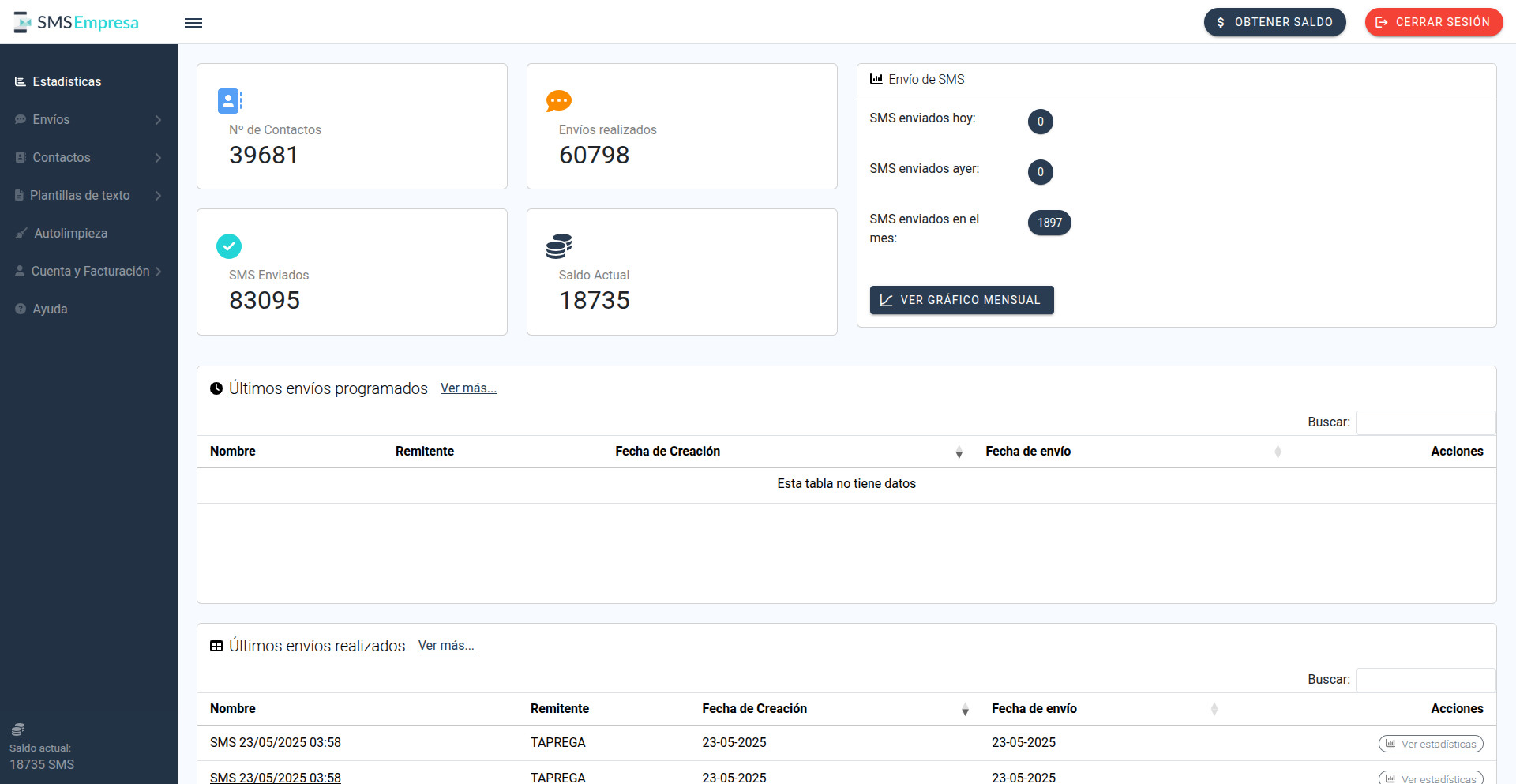The image size is (1516, 784).
Task: Click the clock icon beside Últimos envíos programados
Action: 216,388
